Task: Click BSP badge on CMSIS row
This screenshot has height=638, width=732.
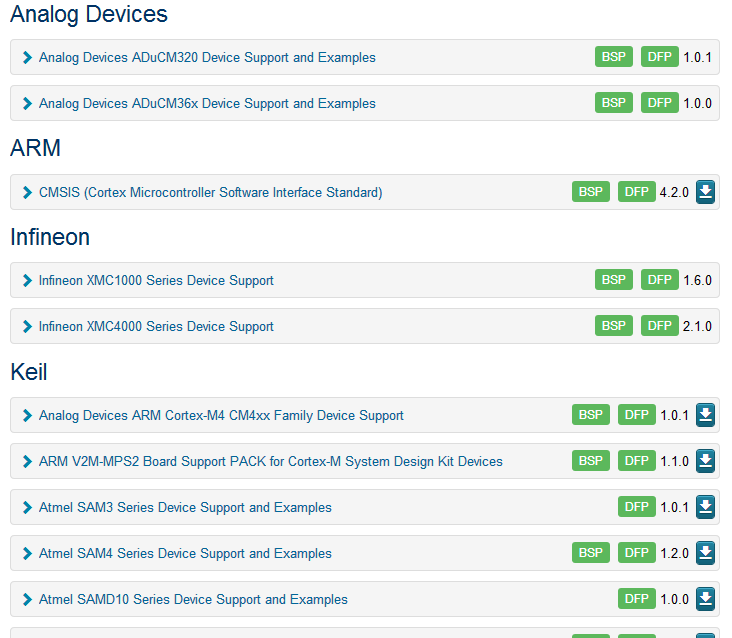Action: (591, 191)
